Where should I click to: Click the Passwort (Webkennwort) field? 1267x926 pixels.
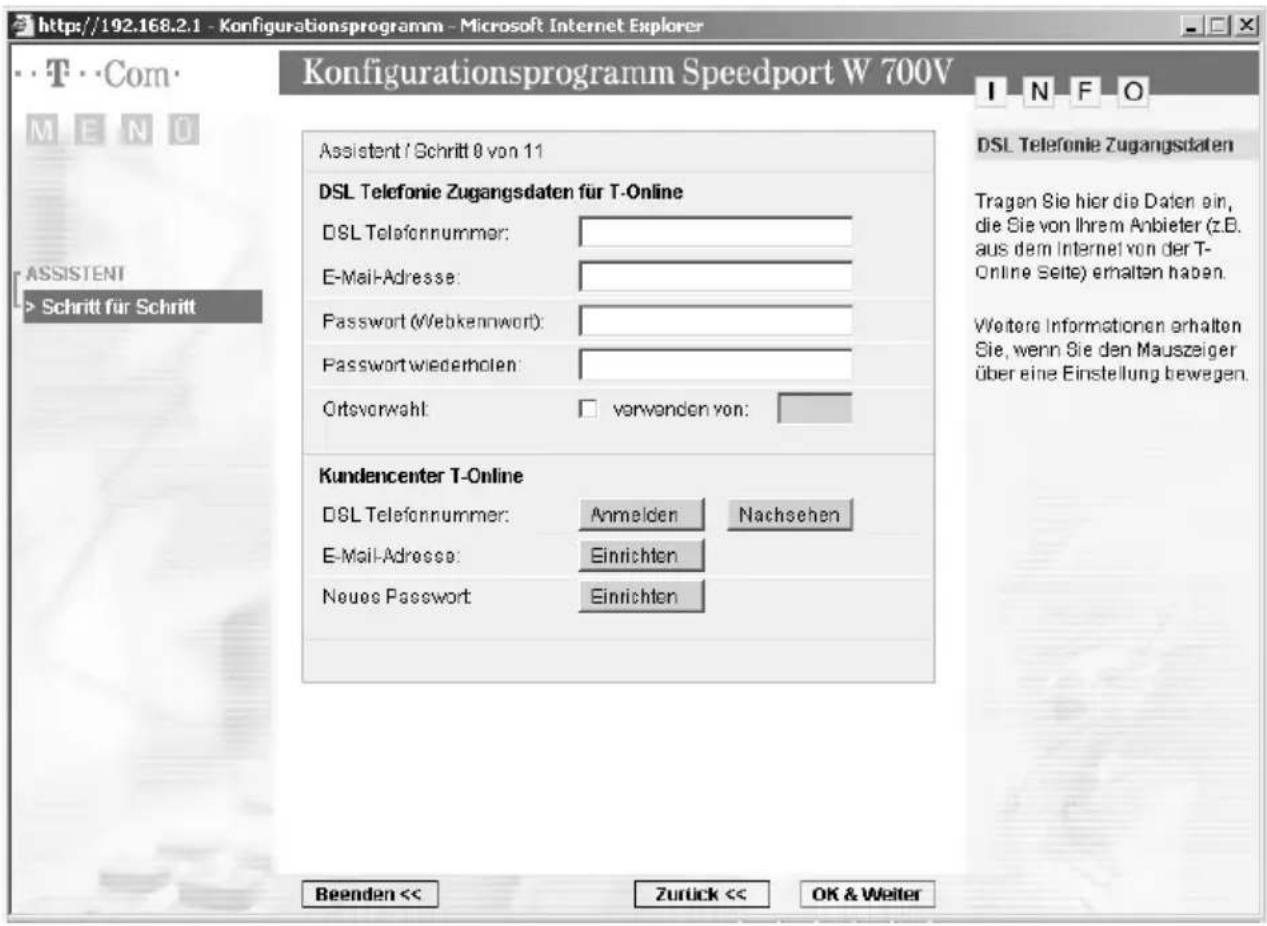click(715, 320)
